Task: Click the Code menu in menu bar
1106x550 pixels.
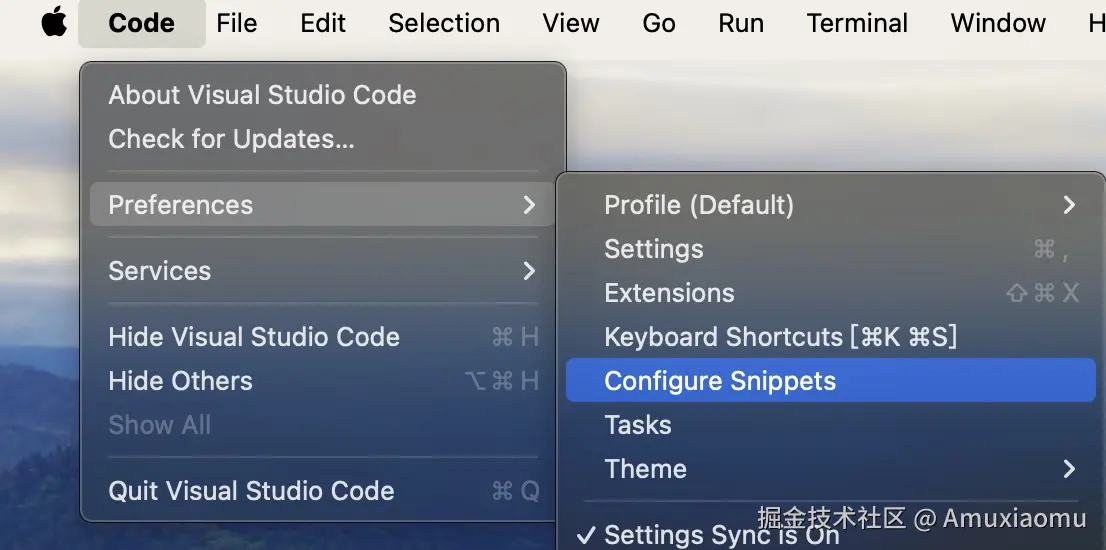Action: (x=141, y=23)
